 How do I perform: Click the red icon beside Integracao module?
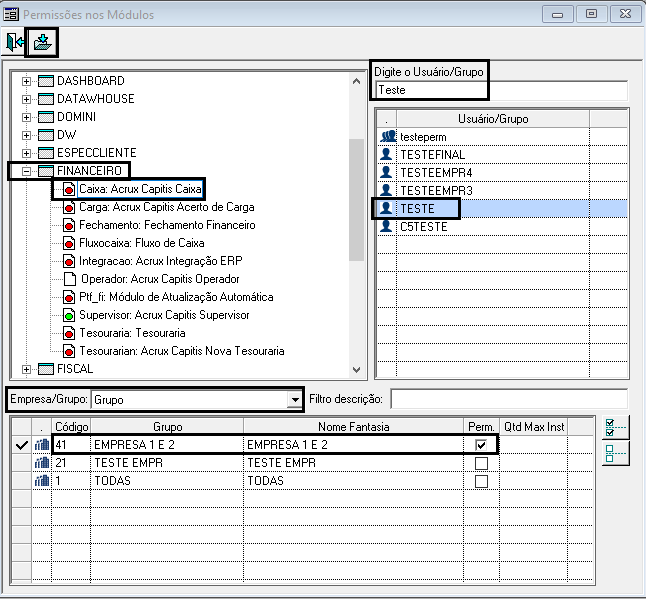click(x=69, y=261)
